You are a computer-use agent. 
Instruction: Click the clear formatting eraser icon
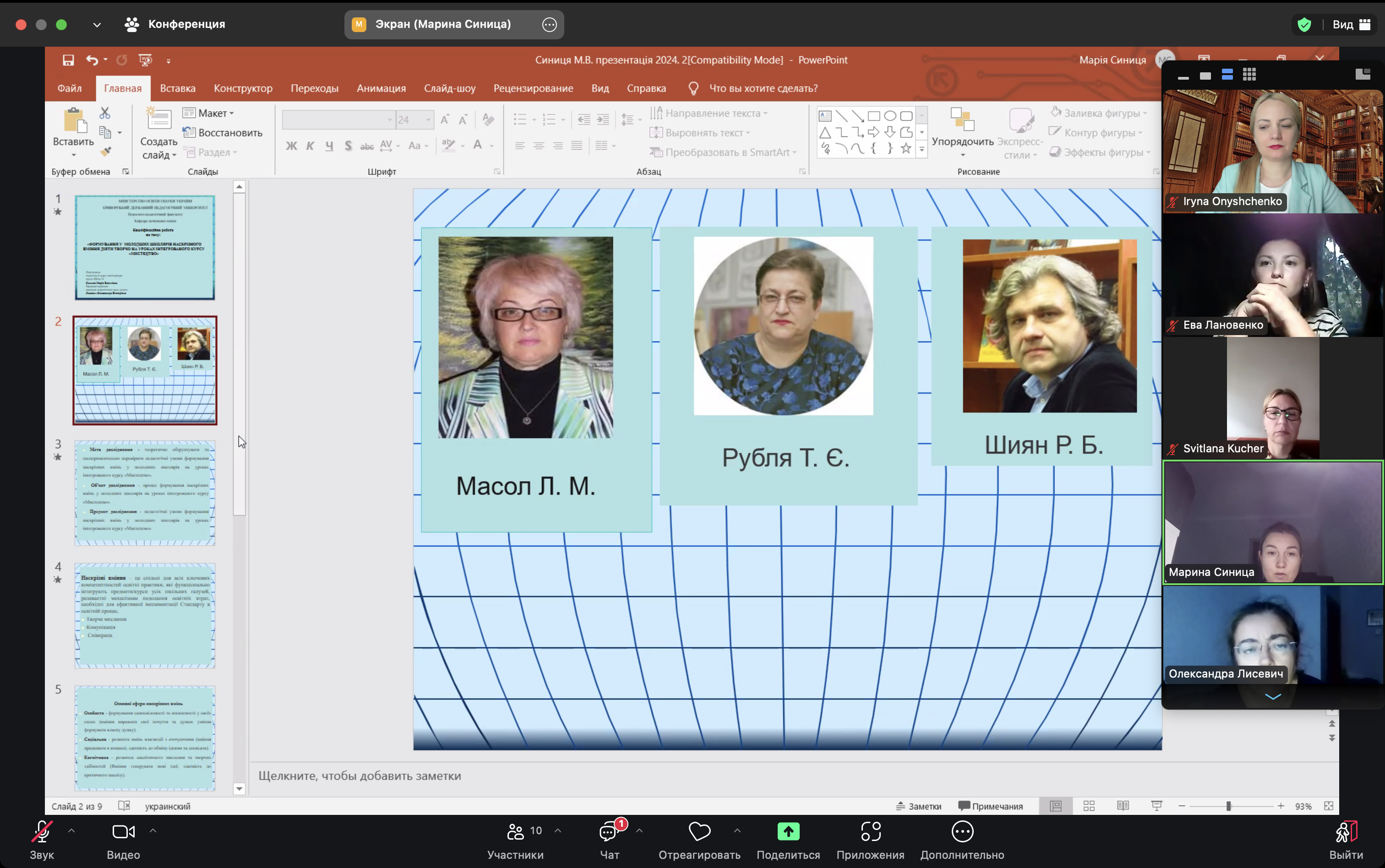[x=489, y=119]
